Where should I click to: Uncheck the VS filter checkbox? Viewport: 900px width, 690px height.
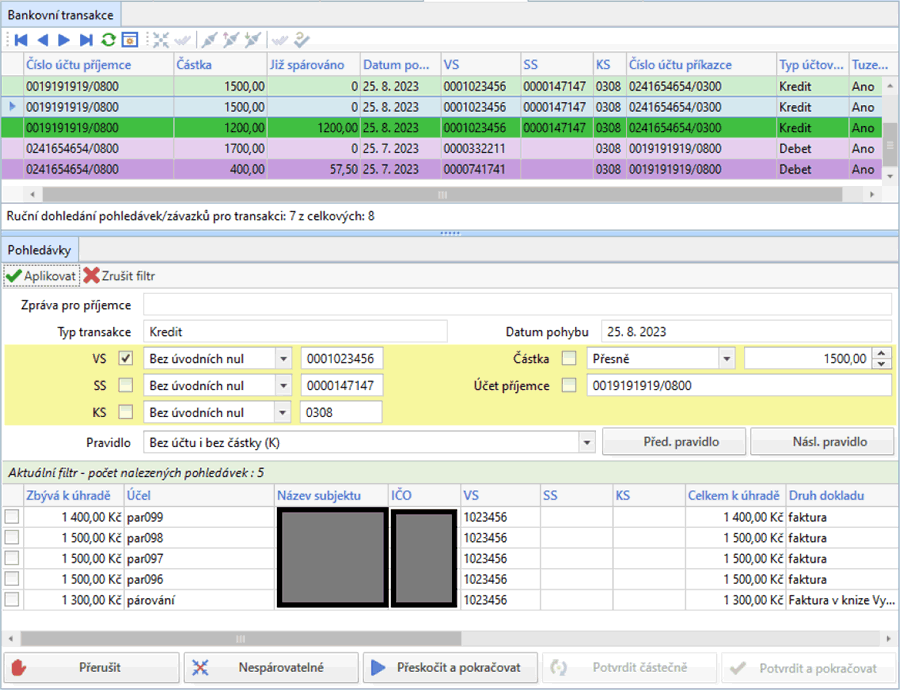126,358
